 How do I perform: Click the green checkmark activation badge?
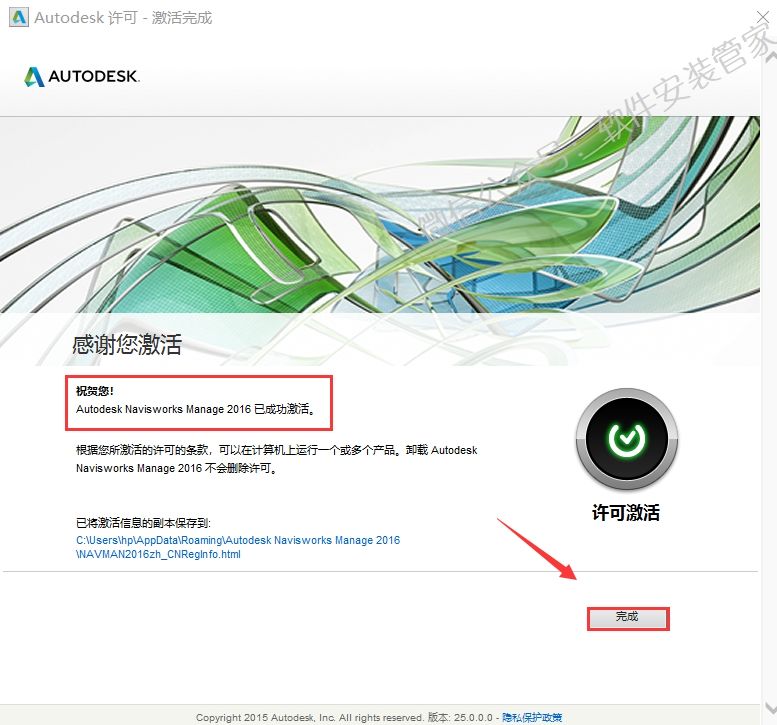coord(627,439)
